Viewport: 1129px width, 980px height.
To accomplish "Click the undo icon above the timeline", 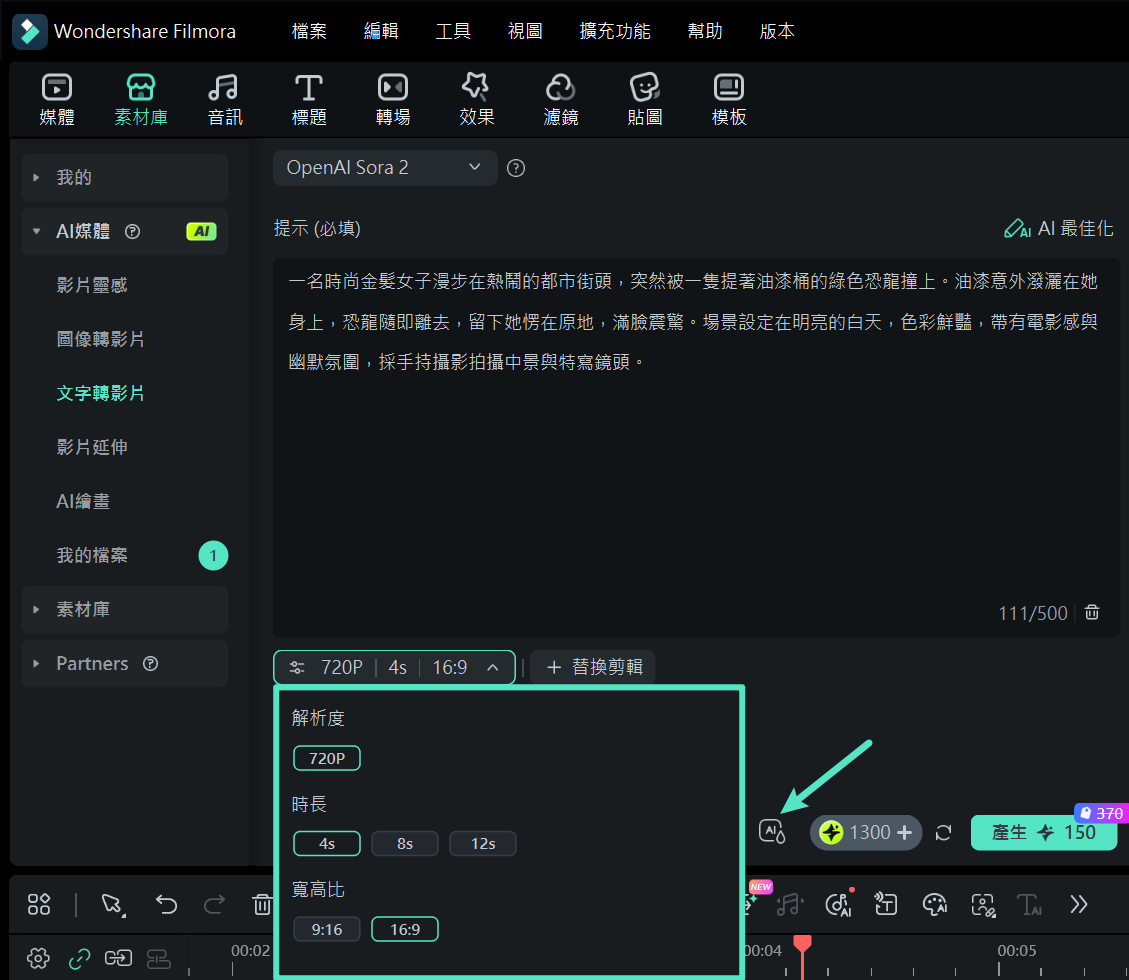I will pos(167,904).
